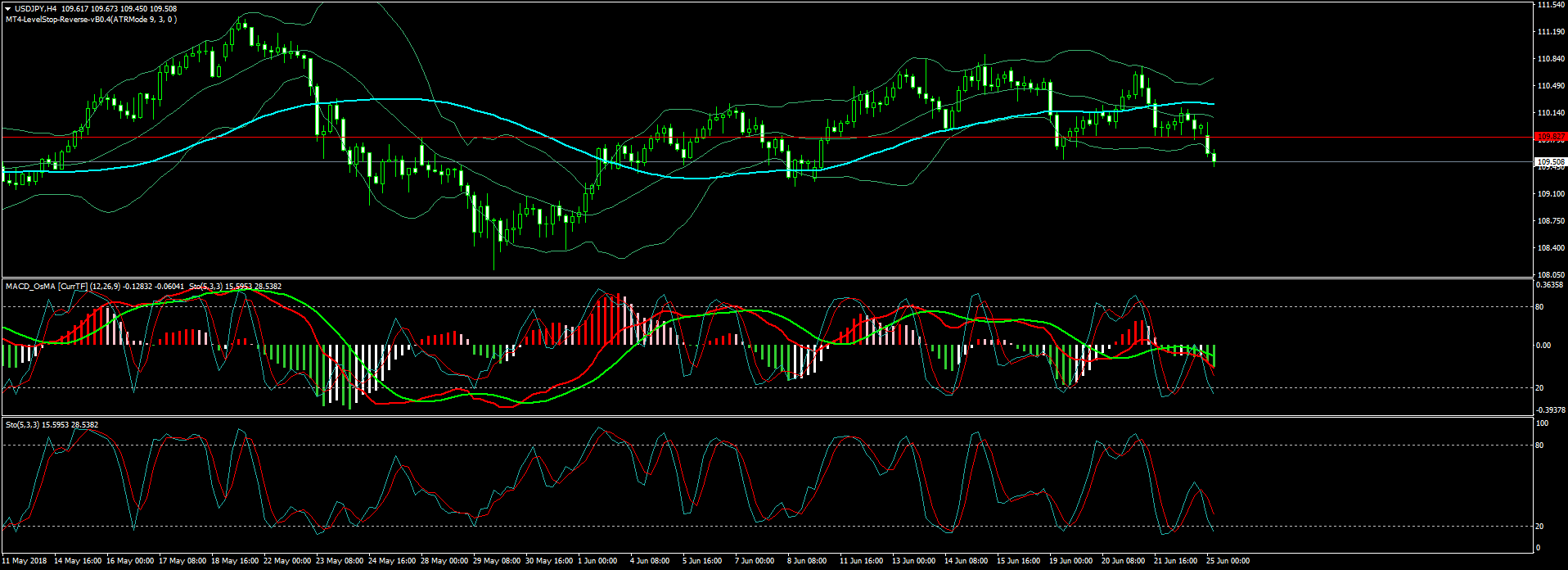Click the Sto(5,3,3) label in bottom subwindow

tap(22, 425)
